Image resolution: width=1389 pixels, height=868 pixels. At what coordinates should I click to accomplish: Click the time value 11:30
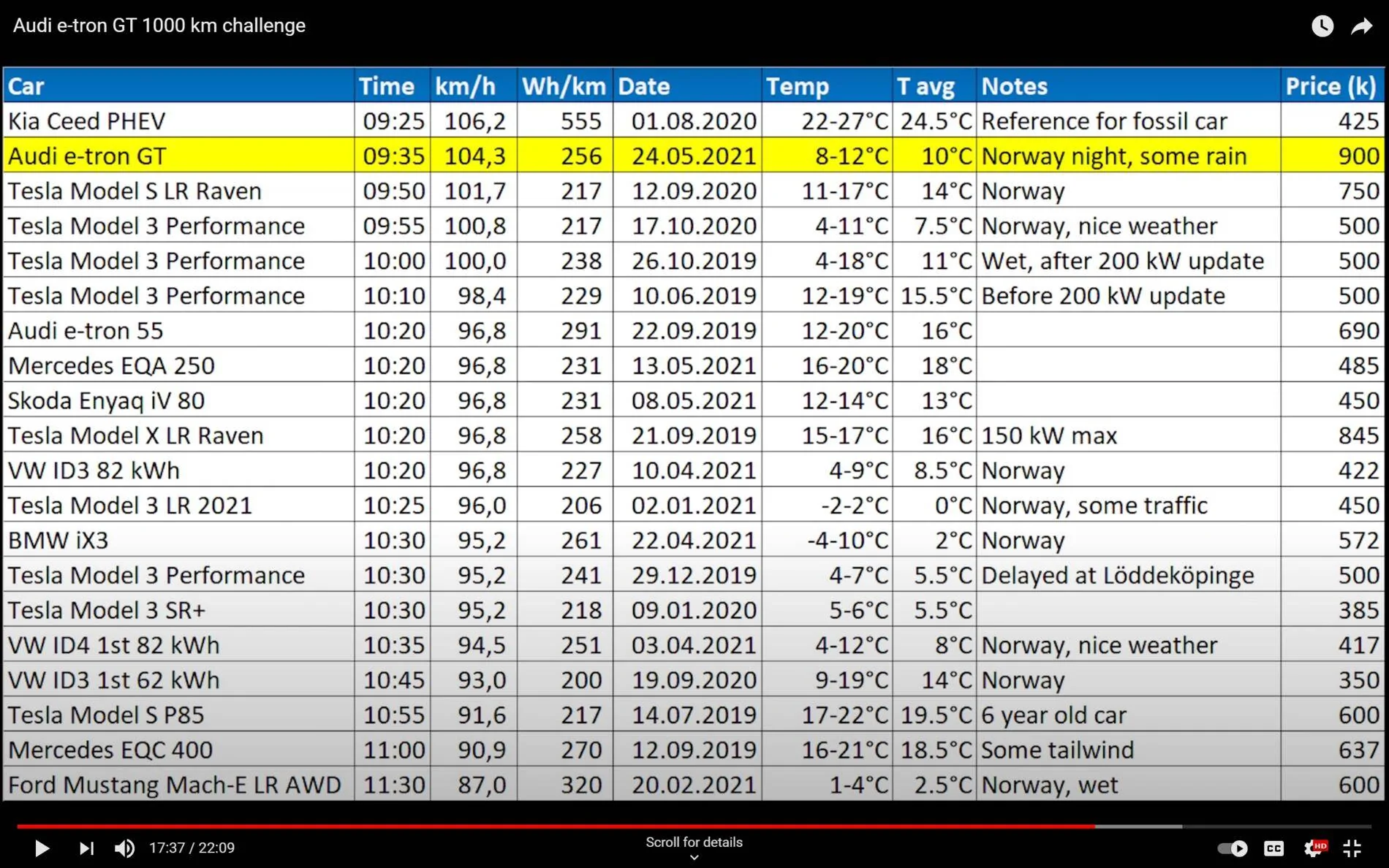click(394, 785)
